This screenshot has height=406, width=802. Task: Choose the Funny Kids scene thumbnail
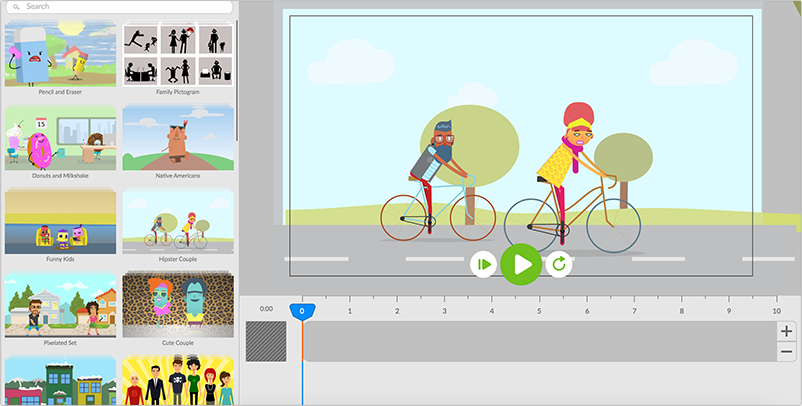(60, 221)
